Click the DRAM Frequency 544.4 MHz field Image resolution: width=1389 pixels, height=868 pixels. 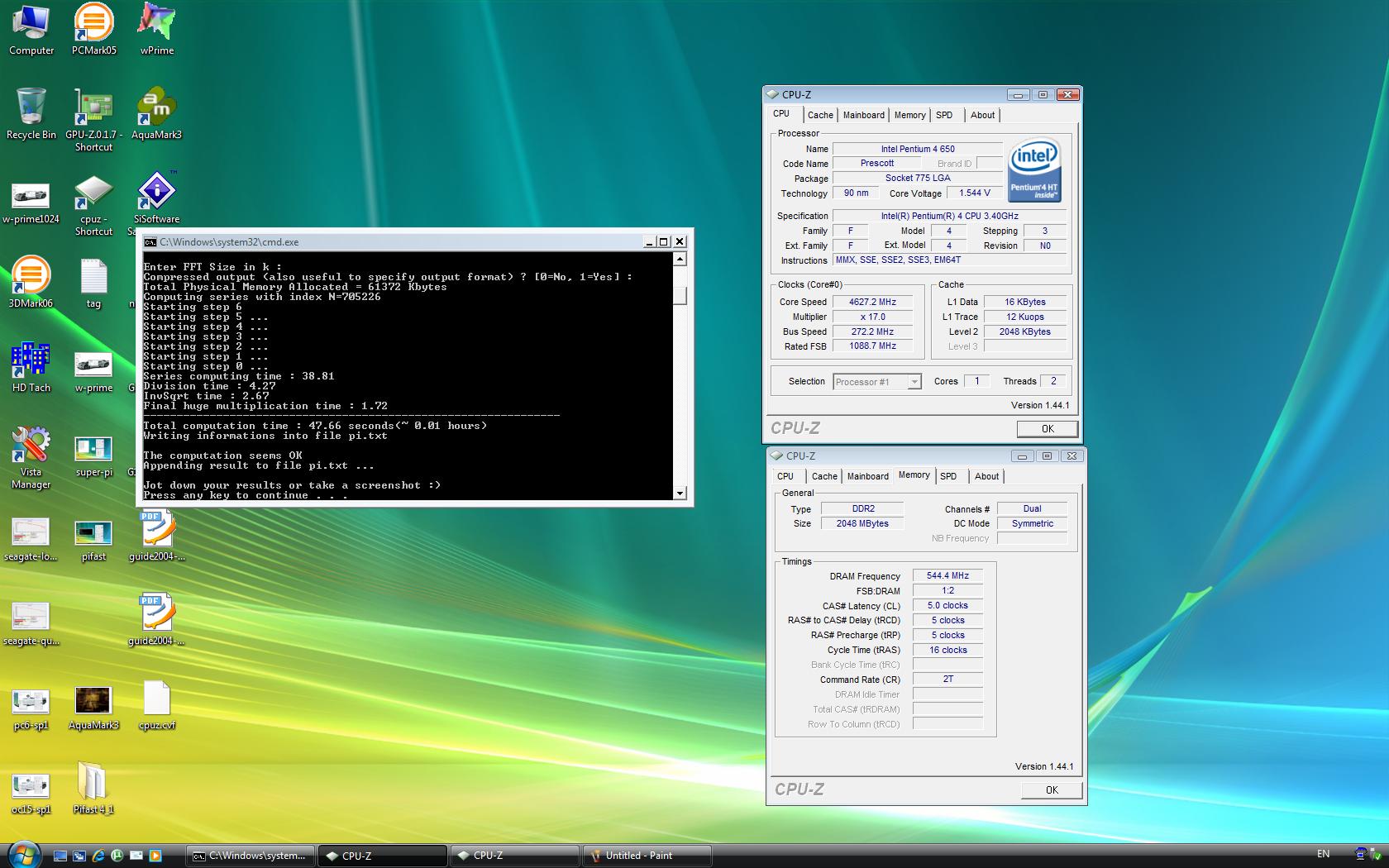[947, 575]
